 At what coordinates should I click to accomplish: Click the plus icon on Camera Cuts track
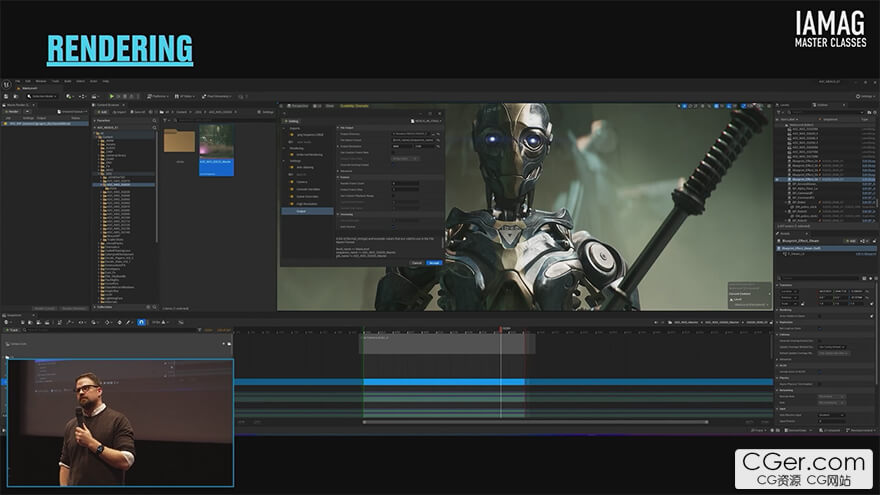coord(223,343)
